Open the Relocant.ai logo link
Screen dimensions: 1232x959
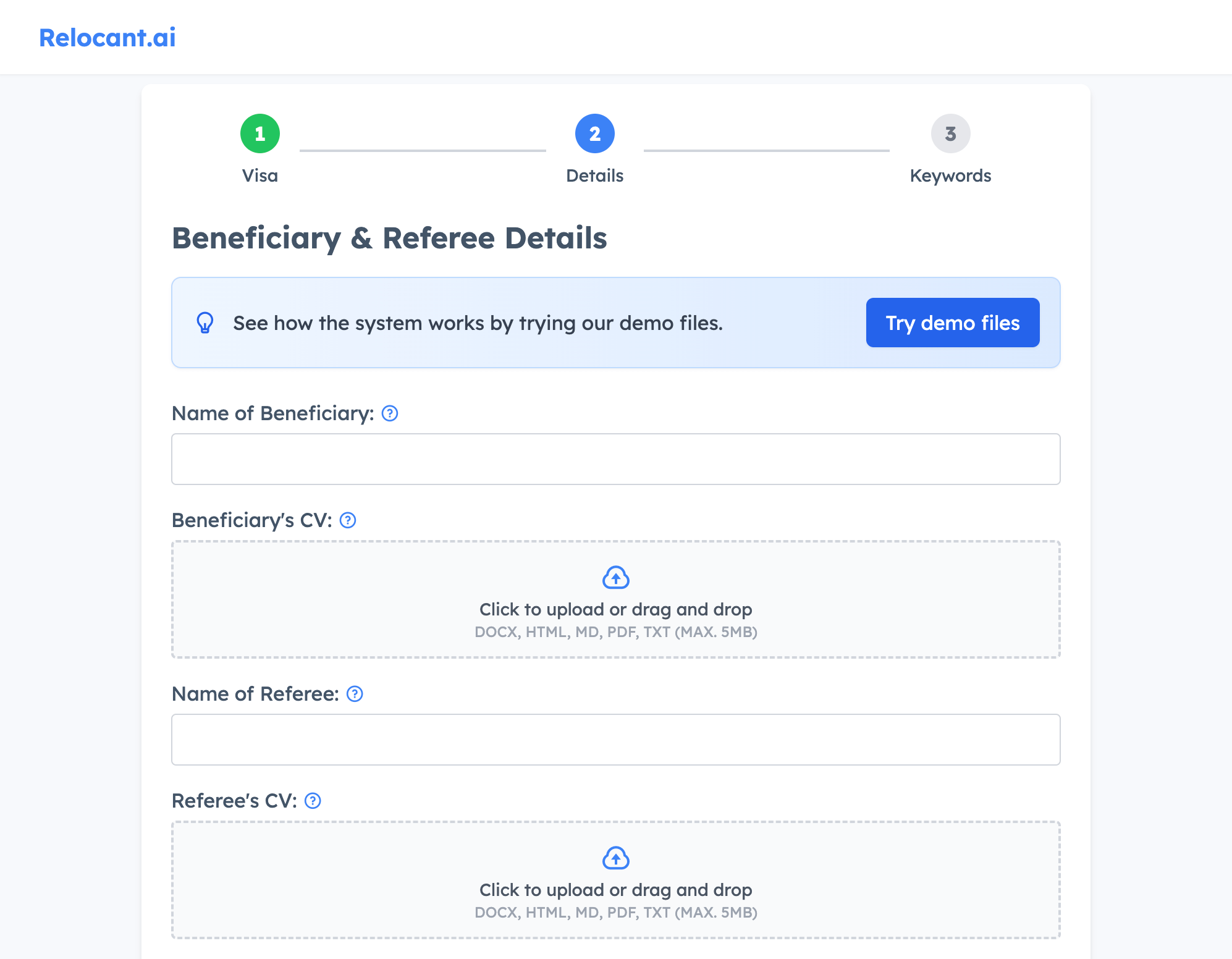pyautogui.click(x=108, y=38)
